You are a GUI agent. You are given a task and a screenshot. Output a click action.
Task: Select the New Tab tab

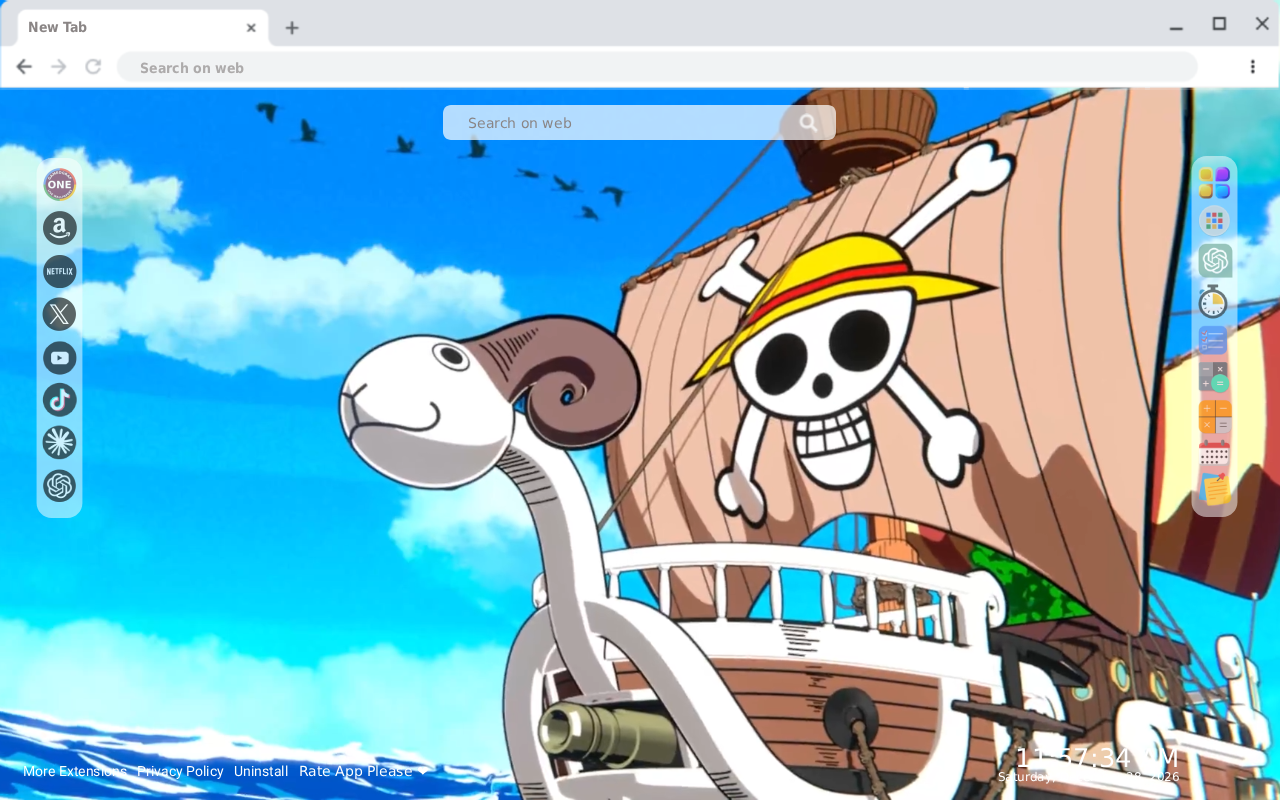[x=142, y=28]
